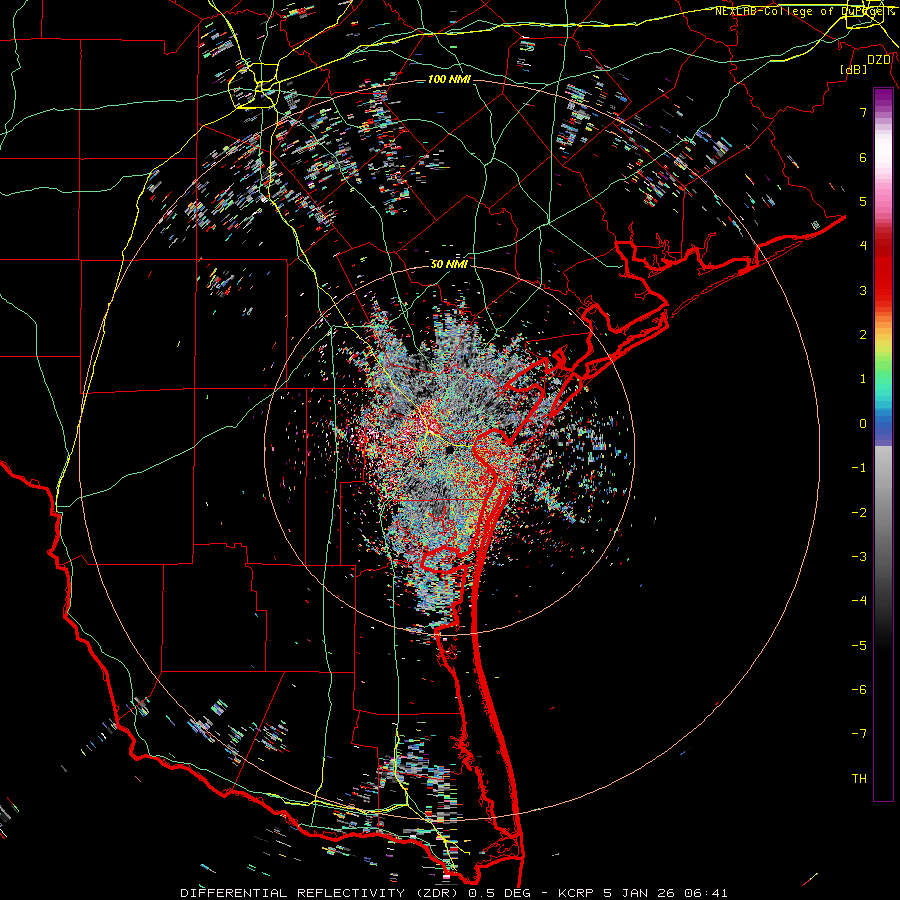Click the -5 dB legend tick label
Image resolution: width=900 pixels, height=900 pixels.
tap(859, 645)
